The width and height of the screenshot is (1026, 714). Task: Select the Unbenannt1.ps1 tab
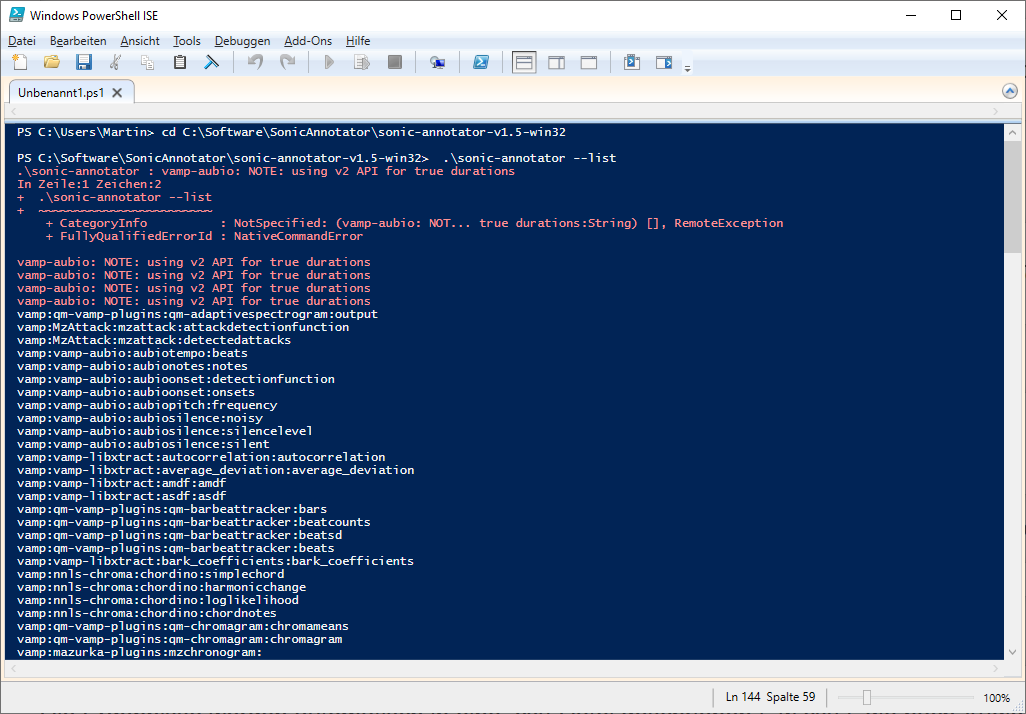pos(60,90)
